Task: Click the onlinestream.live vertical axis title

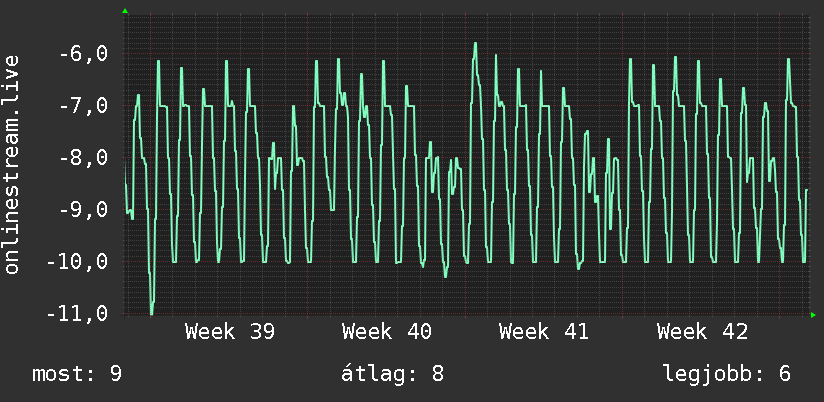Action: [x=12, y=164]
